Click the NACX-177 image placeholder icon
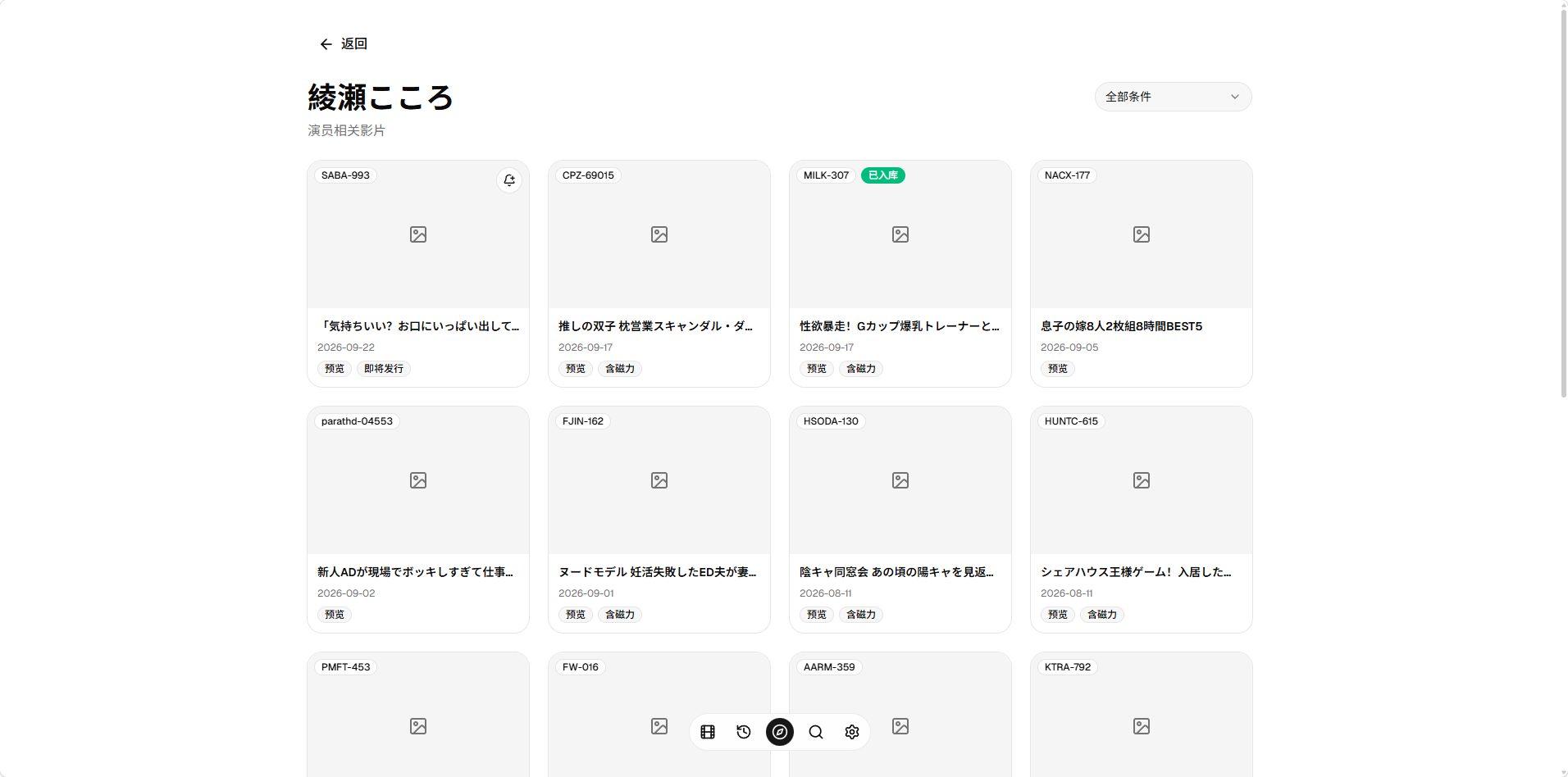 pos(1142,234)
